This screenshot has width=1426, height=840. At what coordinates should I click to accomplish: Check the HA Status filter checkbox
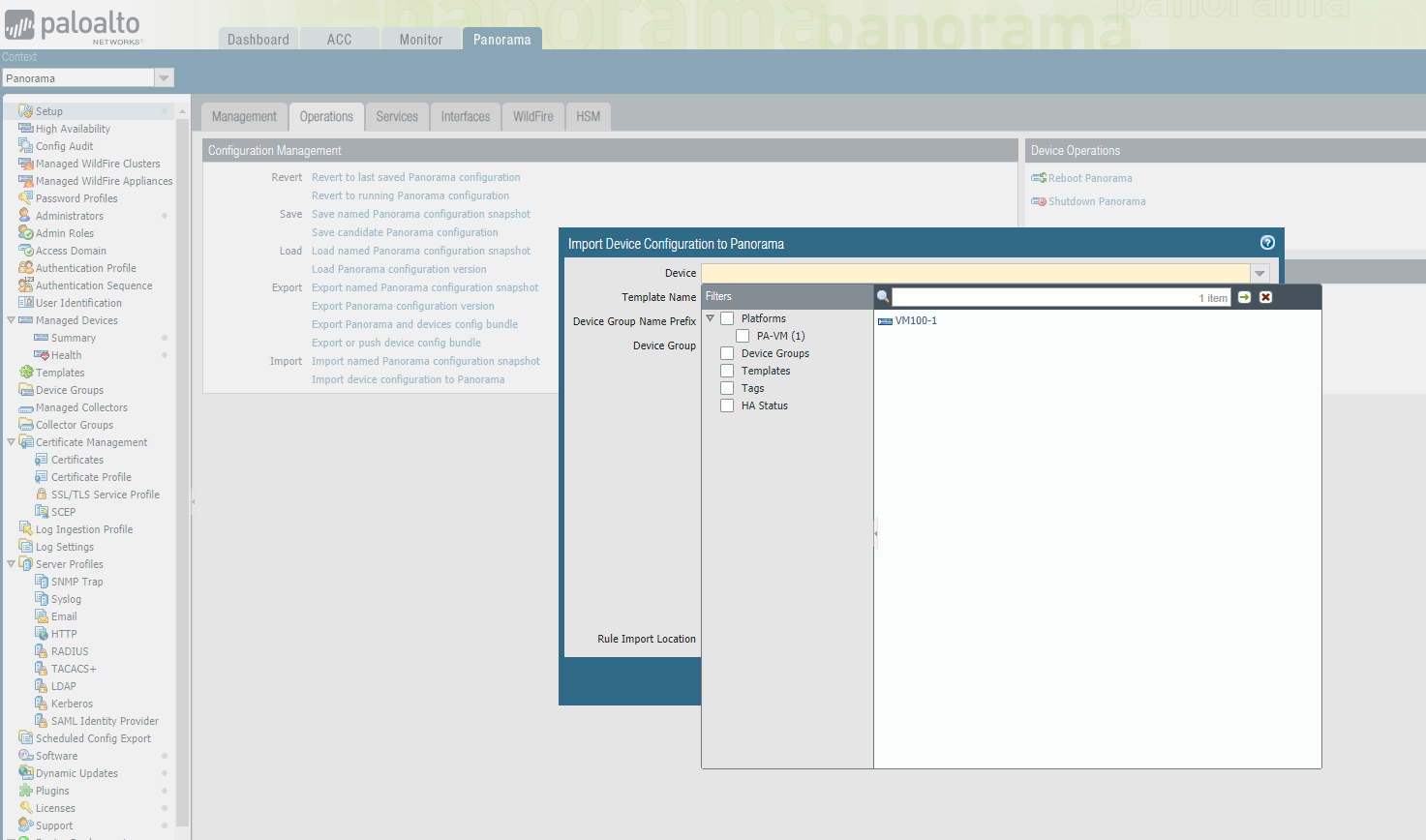[x=727, y=405]
